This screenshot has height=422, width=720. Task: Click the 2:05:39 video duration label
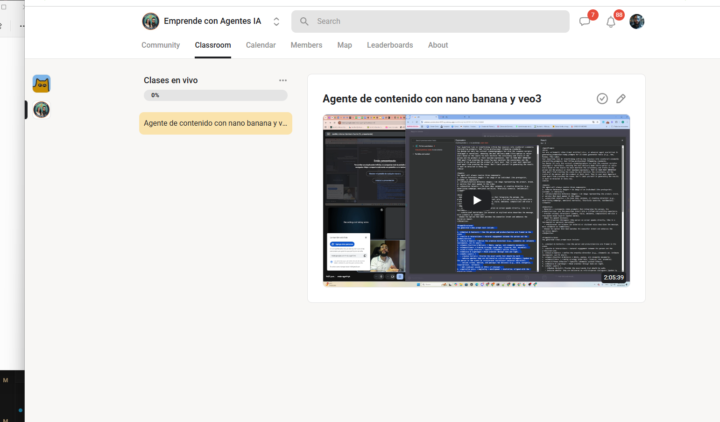pos(613,277)
